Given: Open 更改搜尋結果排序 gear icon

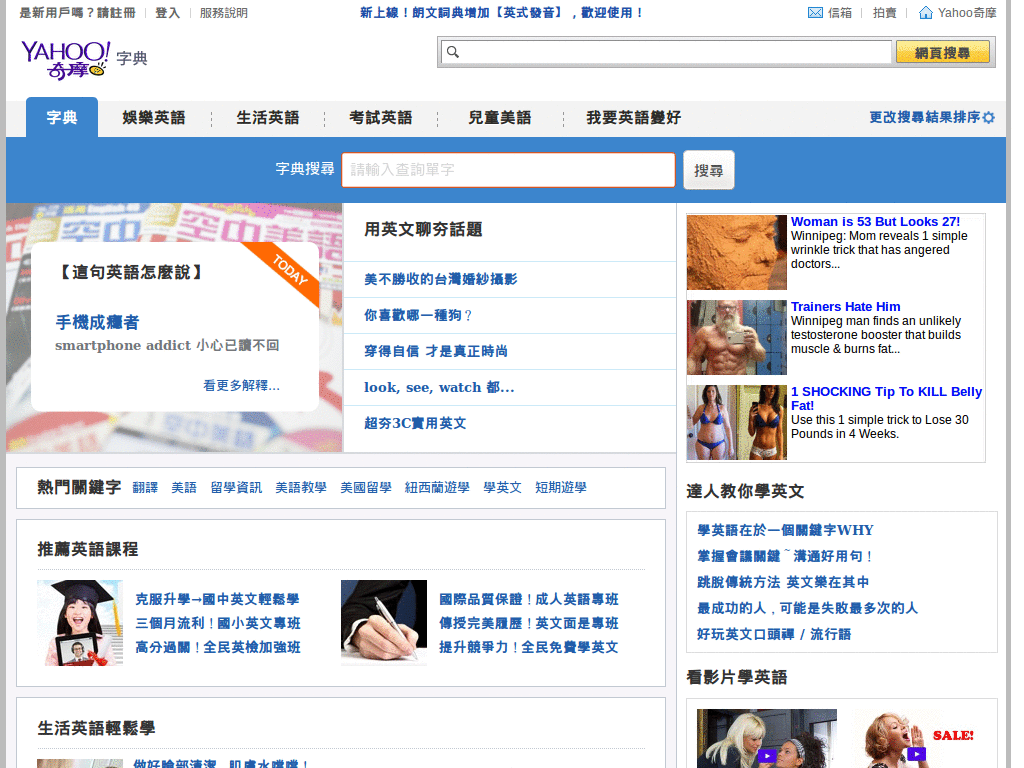Looking at the screenshot, I should [x=988, y=117].
